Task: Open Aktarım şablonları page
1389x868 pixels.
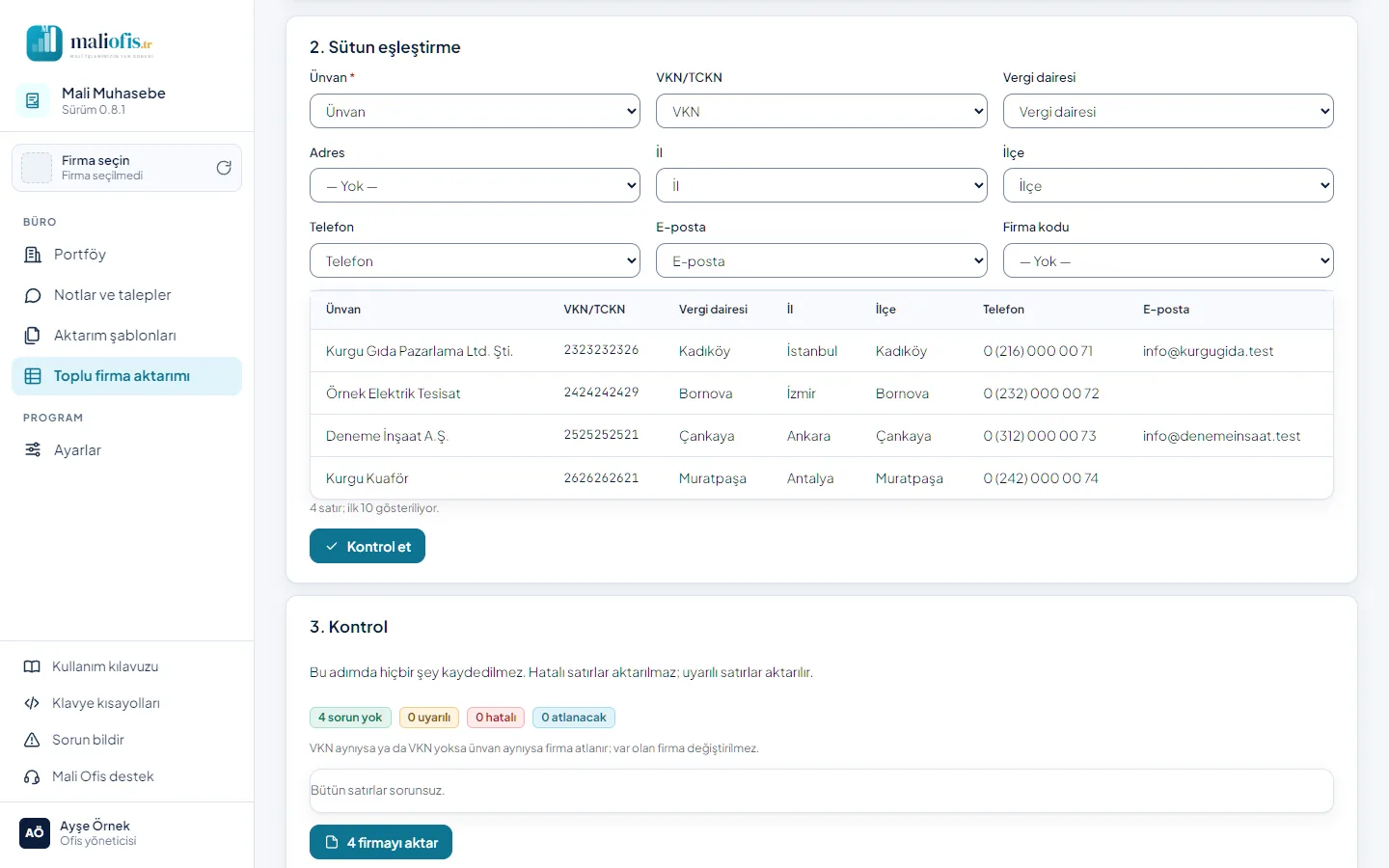Action: pos(126,336)
